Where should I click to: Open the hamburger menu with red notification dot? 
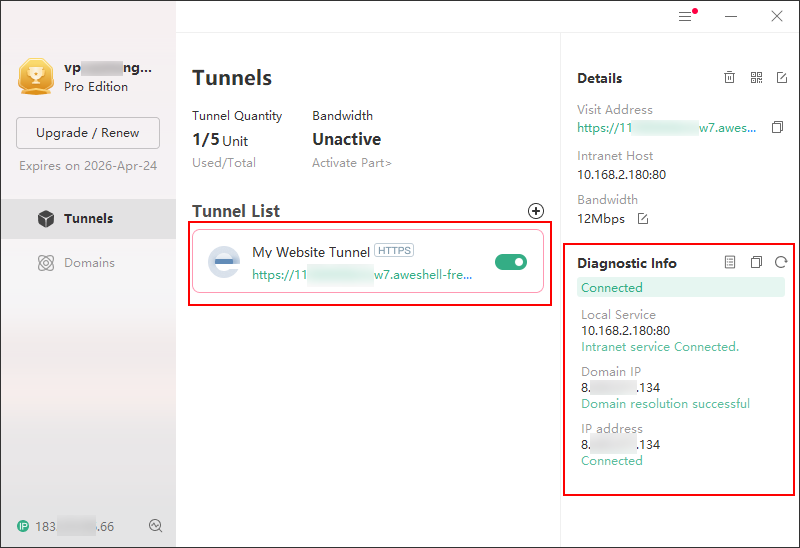[x=686, y=16]
